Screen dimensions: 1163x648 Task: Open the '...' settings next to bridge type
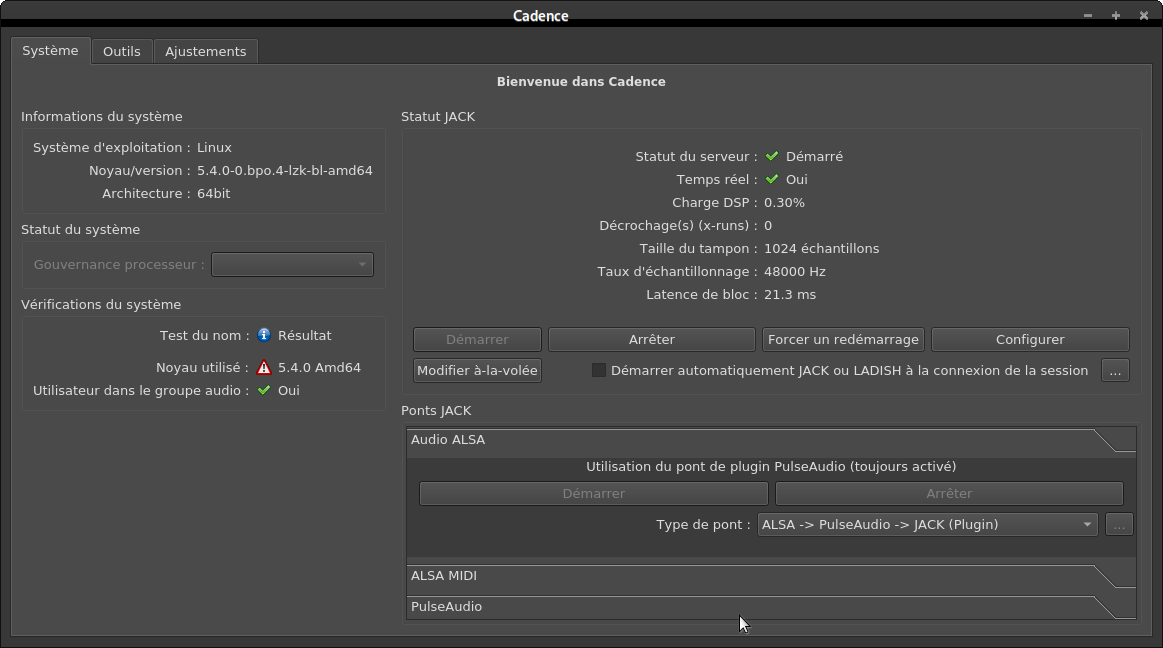tap(1119, 524)
